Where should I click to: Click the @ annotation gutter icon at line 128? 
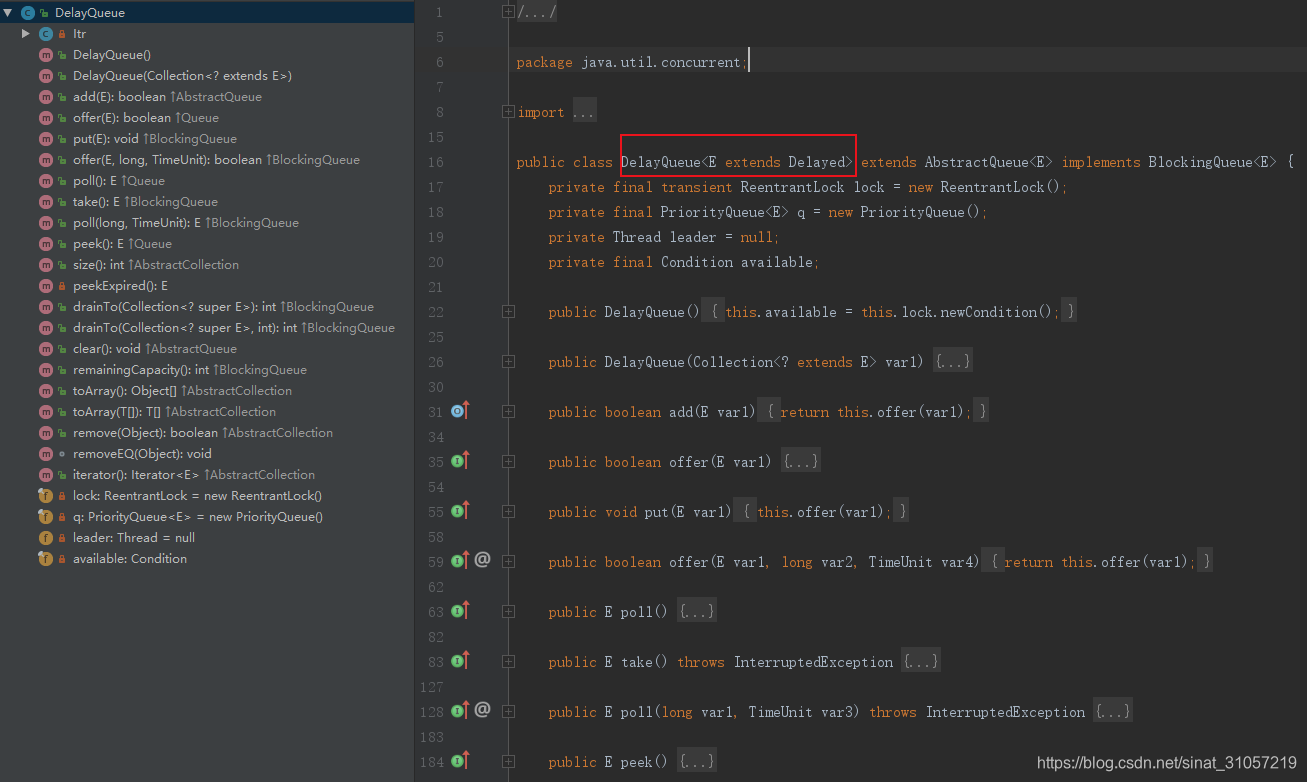(x=482, y=710)
